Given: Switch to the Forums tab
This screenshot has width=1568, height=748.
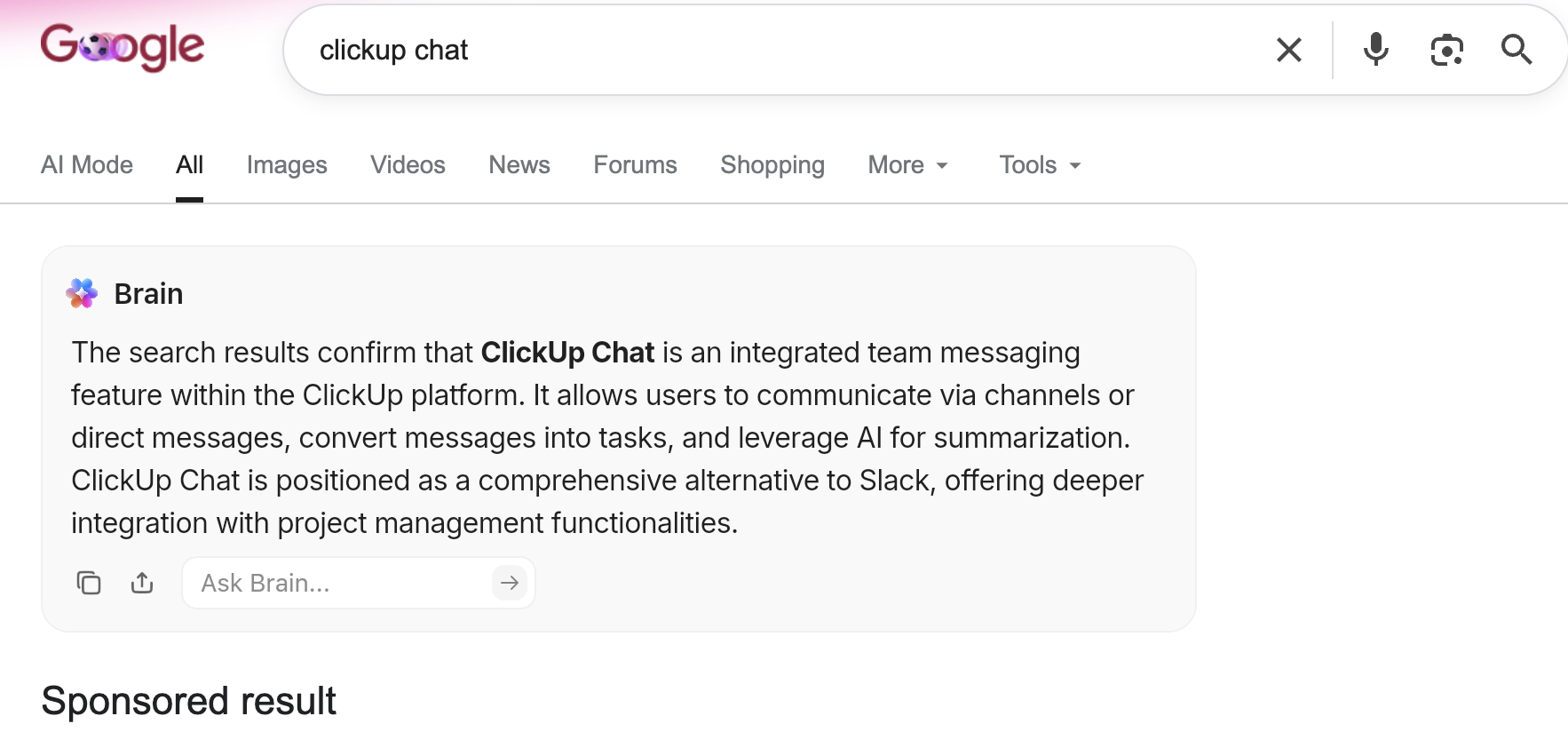Looking at the screenshot, I should click(635, 165).
